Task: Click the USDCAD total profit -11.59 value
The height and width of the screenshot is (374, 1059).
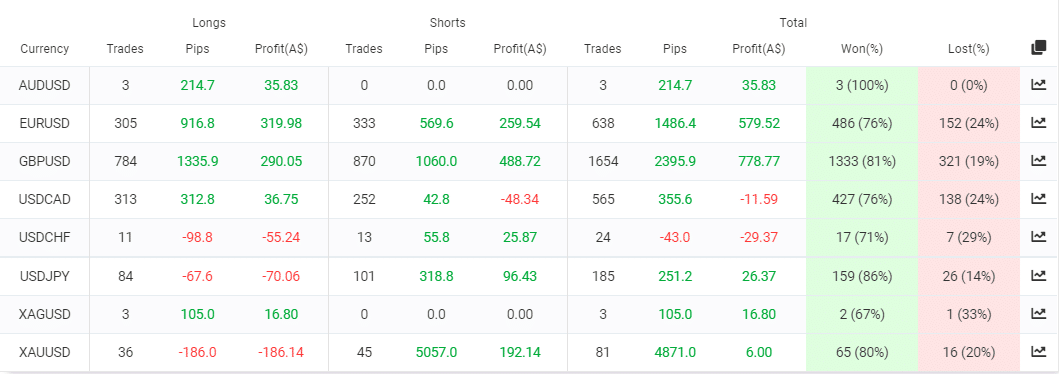Action: (x=758, y=199)
